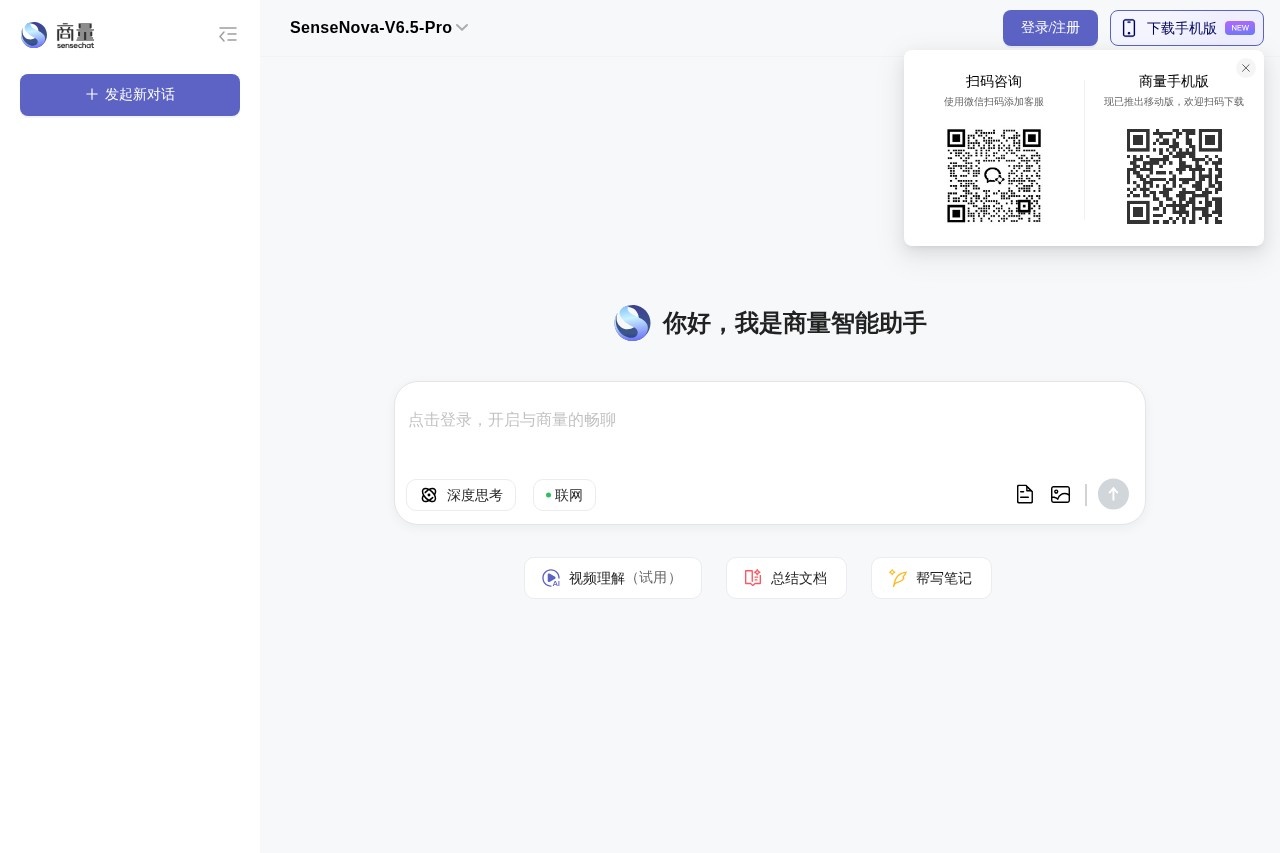Image resolution: width=1280 pixels, height=853 pixels.
Task: Enable 深度思考 deep thinking mode
Action: point(460,495)
